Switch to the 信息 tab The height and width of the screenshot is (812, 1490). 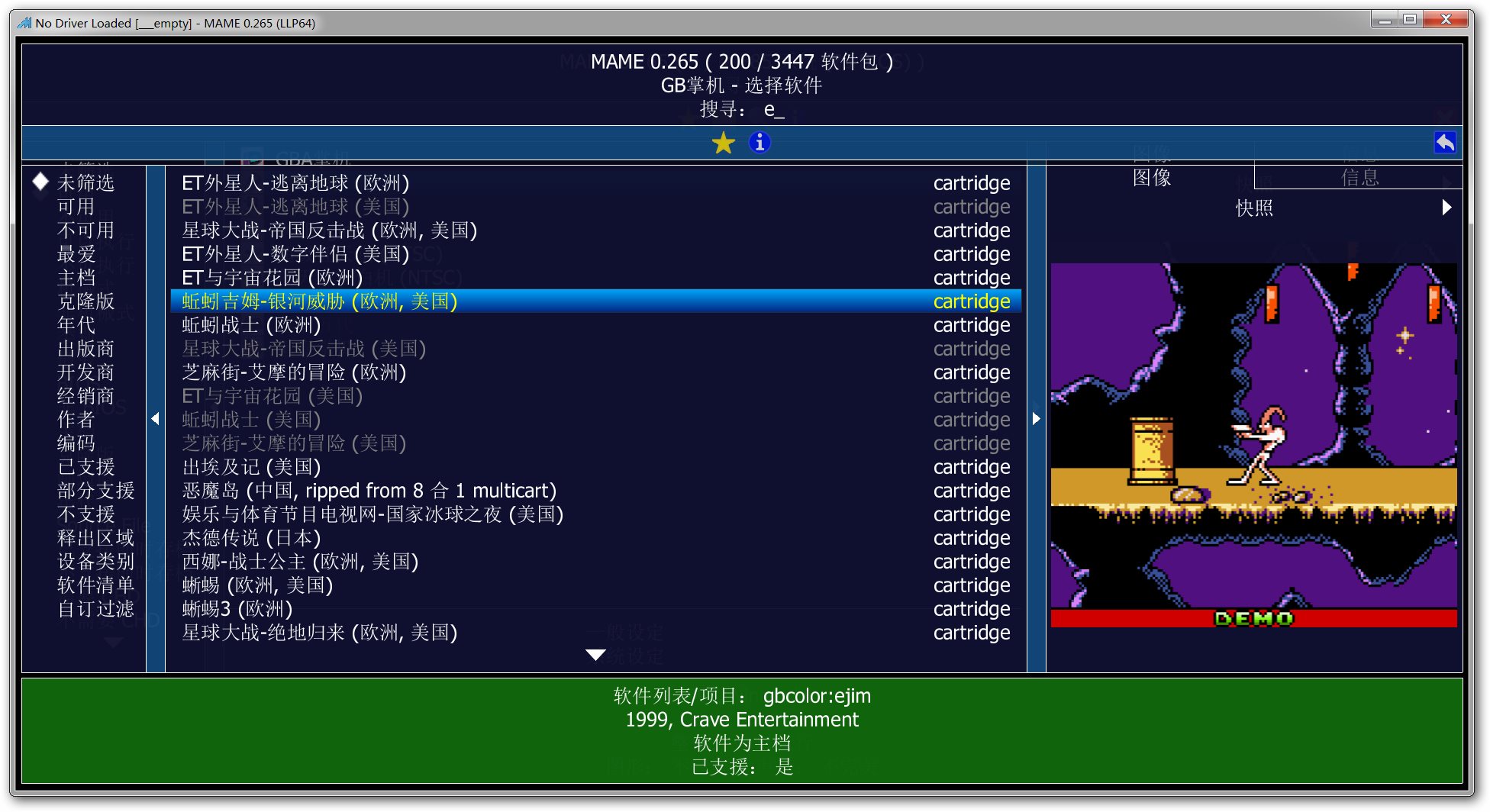[x=1359, y=178]
